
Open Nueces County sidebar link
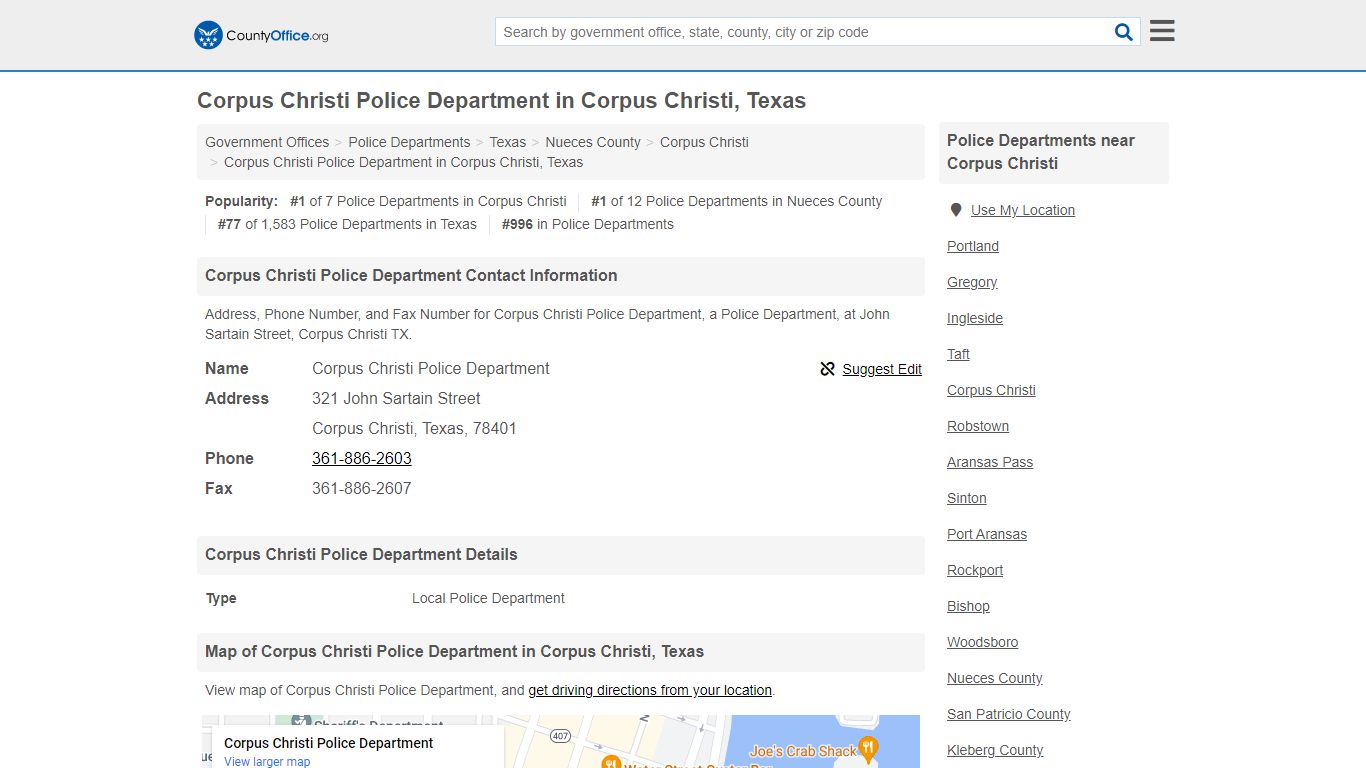pos(995,678)
